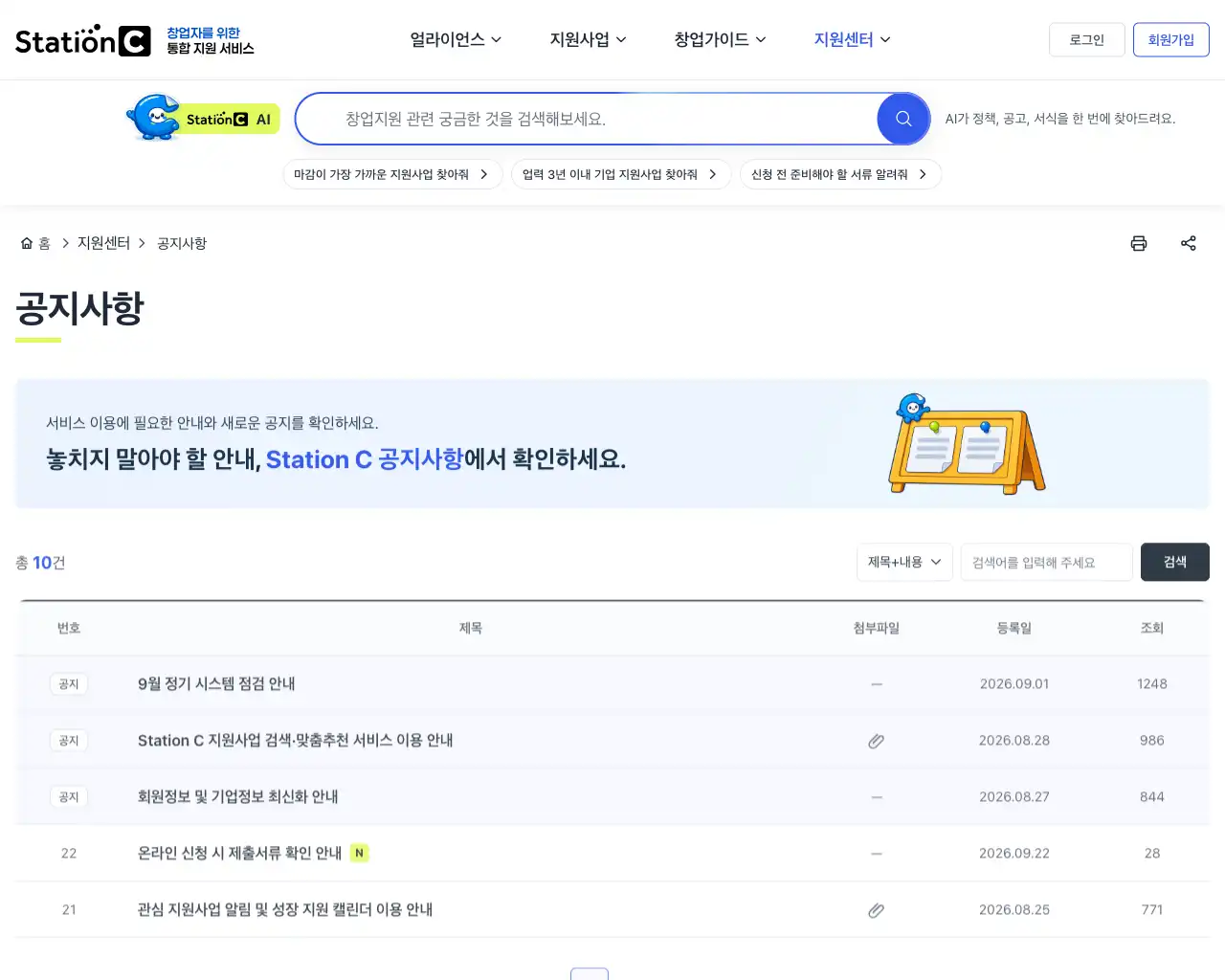
Task: Click the row number 21
Action: tap(69, 910)
